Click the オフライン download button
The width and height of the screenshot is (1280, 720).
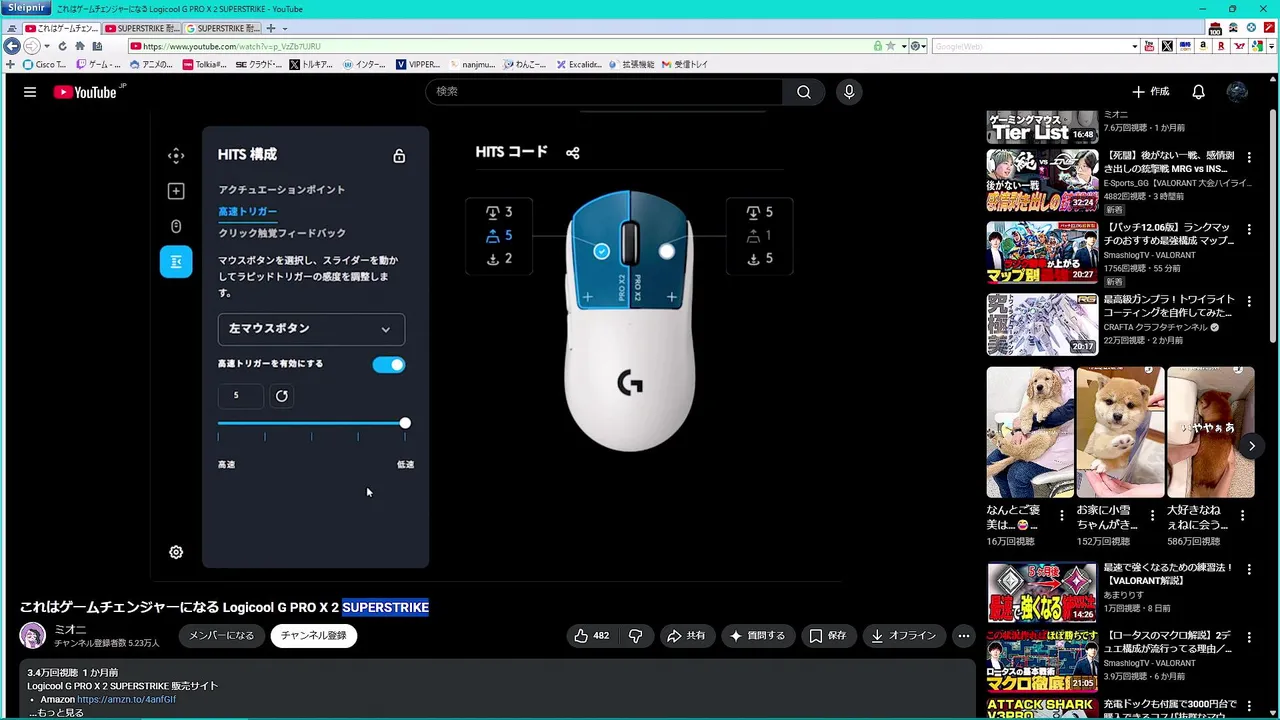click(903, 635)
